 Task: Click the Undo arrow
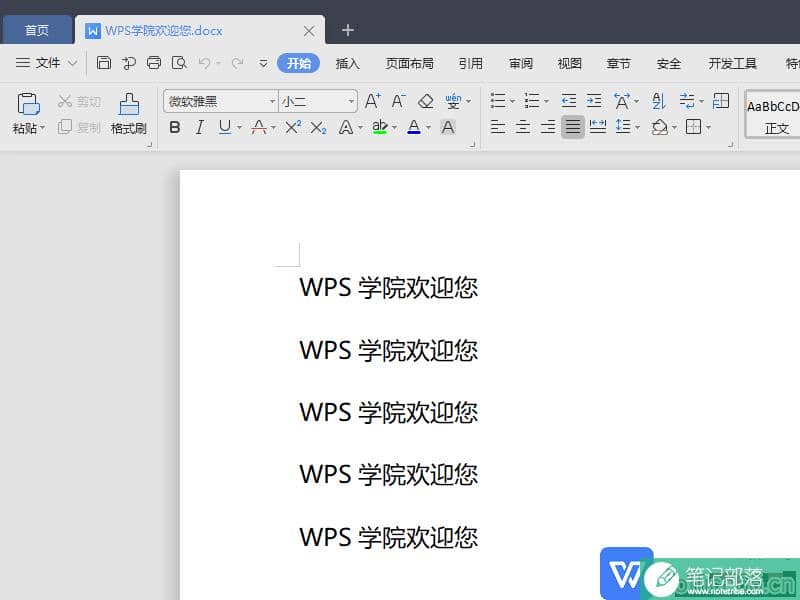[x=205, y=63]
